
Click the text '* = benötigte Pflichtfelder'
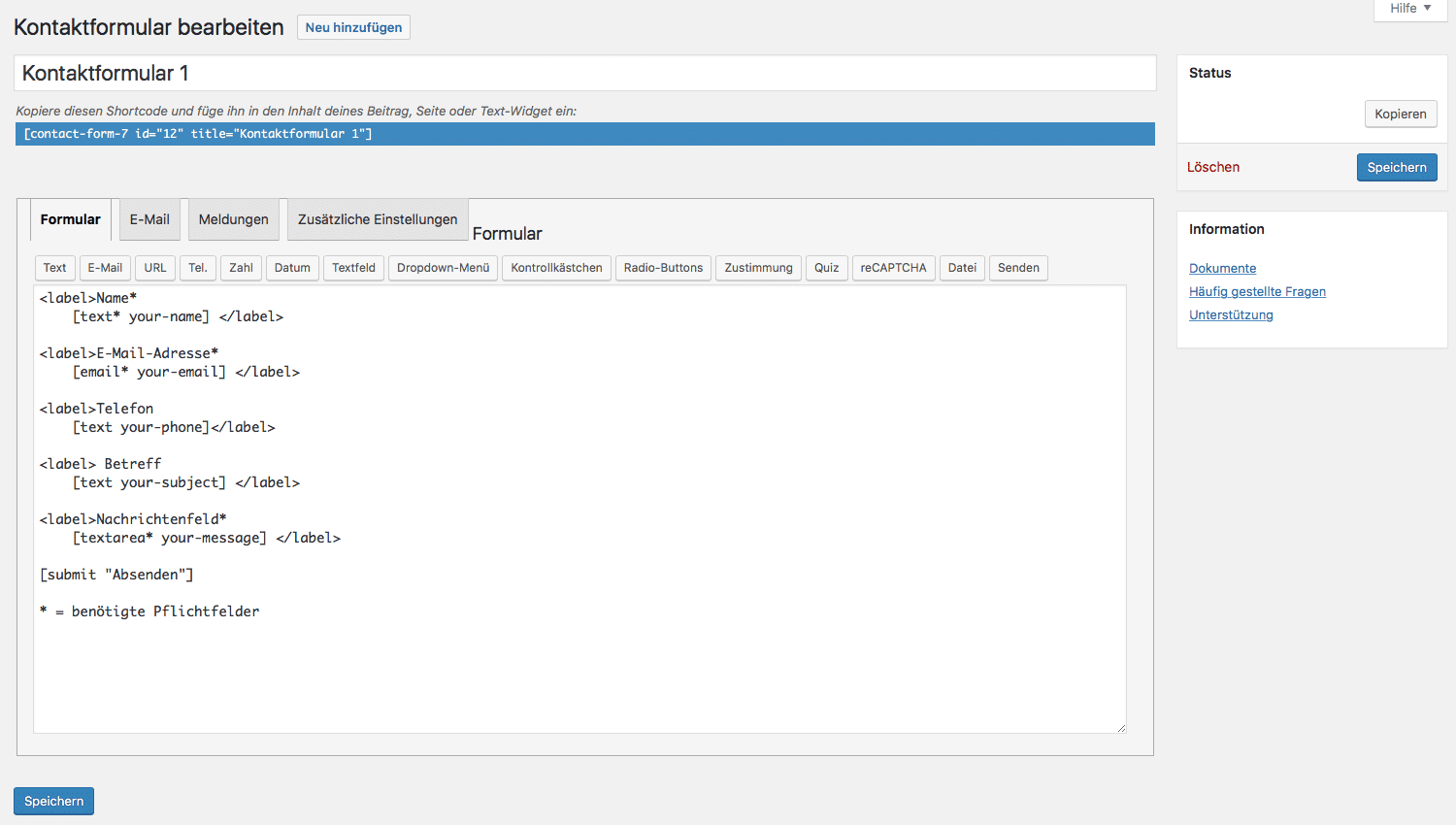click(x=149, y=611)
